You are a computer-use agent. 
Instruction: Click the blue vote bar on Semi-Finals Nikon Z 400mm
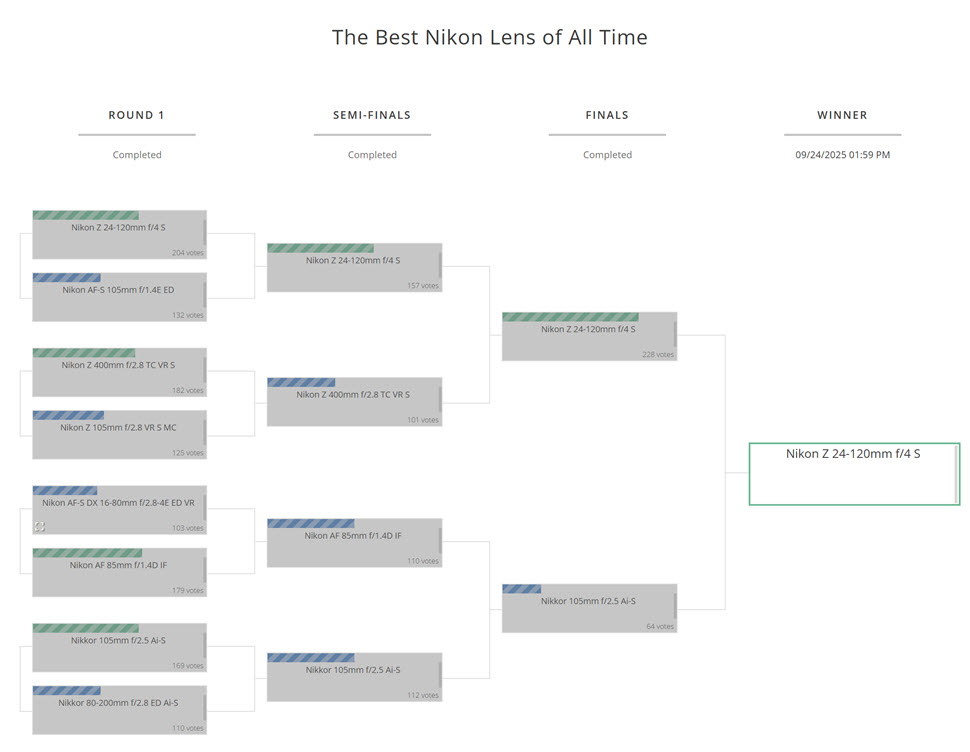click(301, 382)
